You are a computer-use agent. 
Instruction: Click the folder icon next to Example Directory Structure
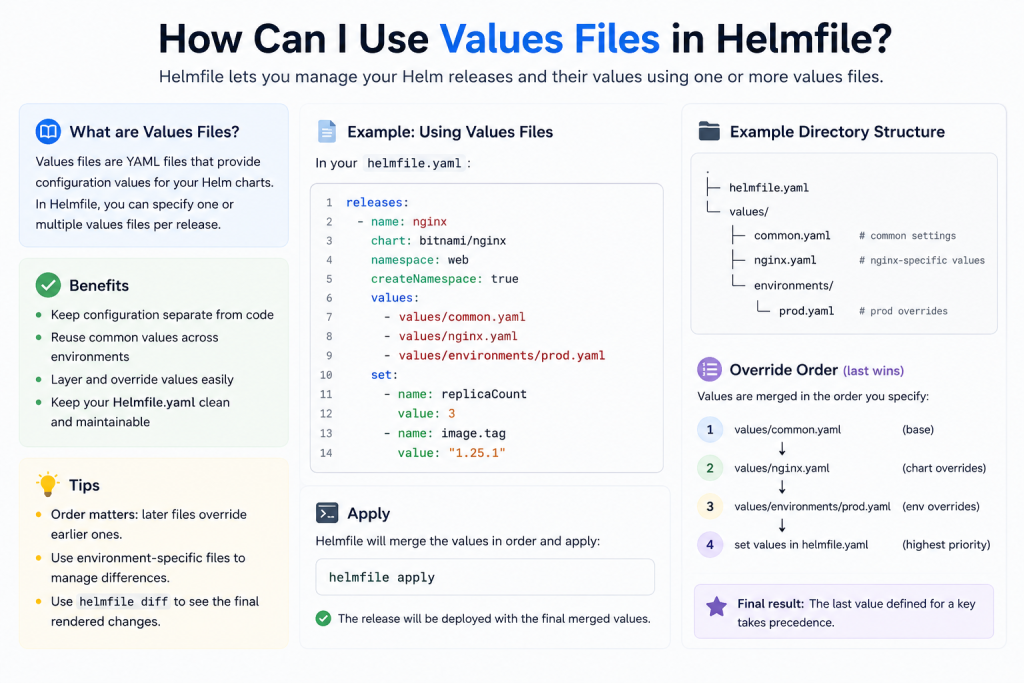[x=709, y=131]
